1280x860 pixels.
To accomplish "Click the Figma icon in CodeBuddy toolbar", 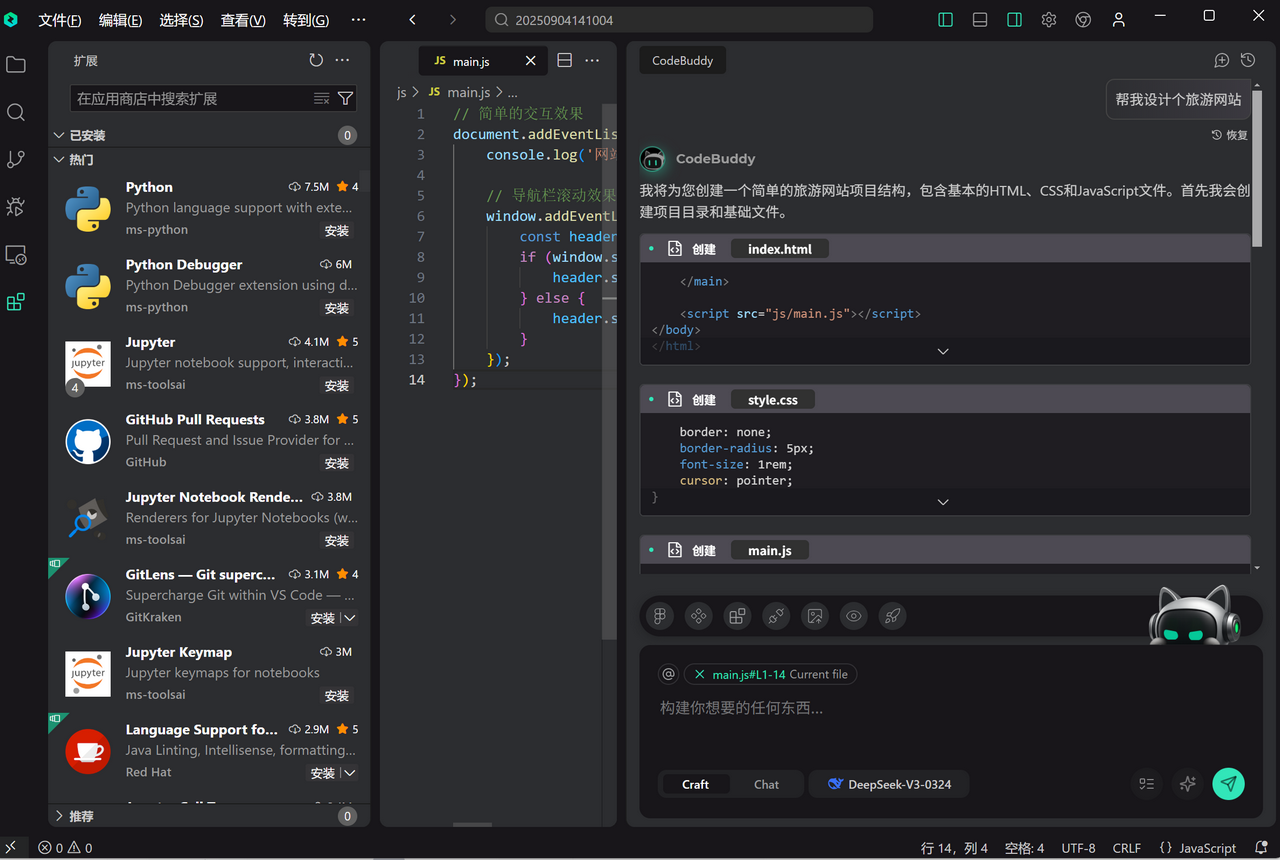I will tap(660, 616).
